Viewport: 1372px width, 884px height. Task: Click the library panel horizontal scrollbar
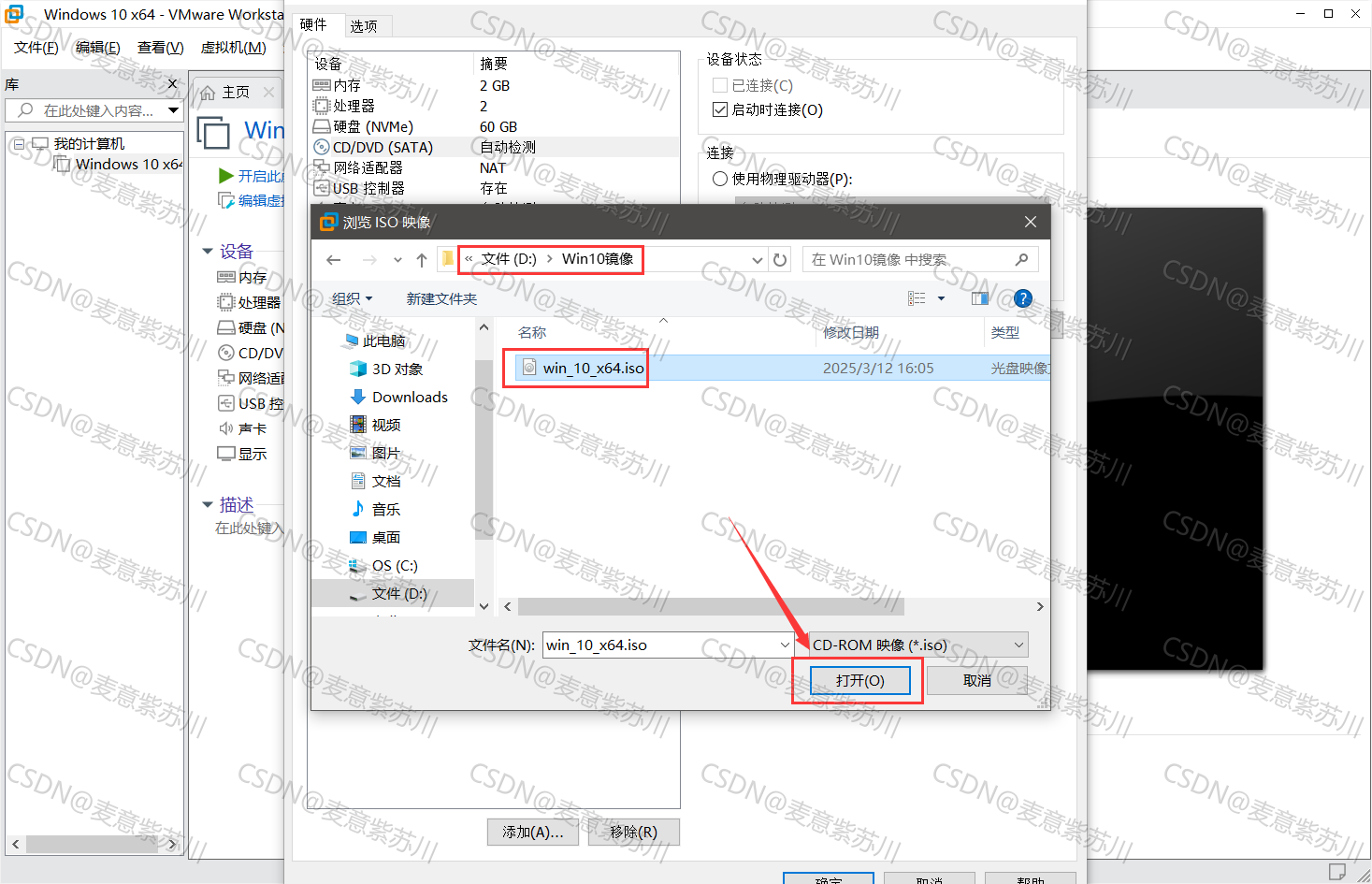93,844
